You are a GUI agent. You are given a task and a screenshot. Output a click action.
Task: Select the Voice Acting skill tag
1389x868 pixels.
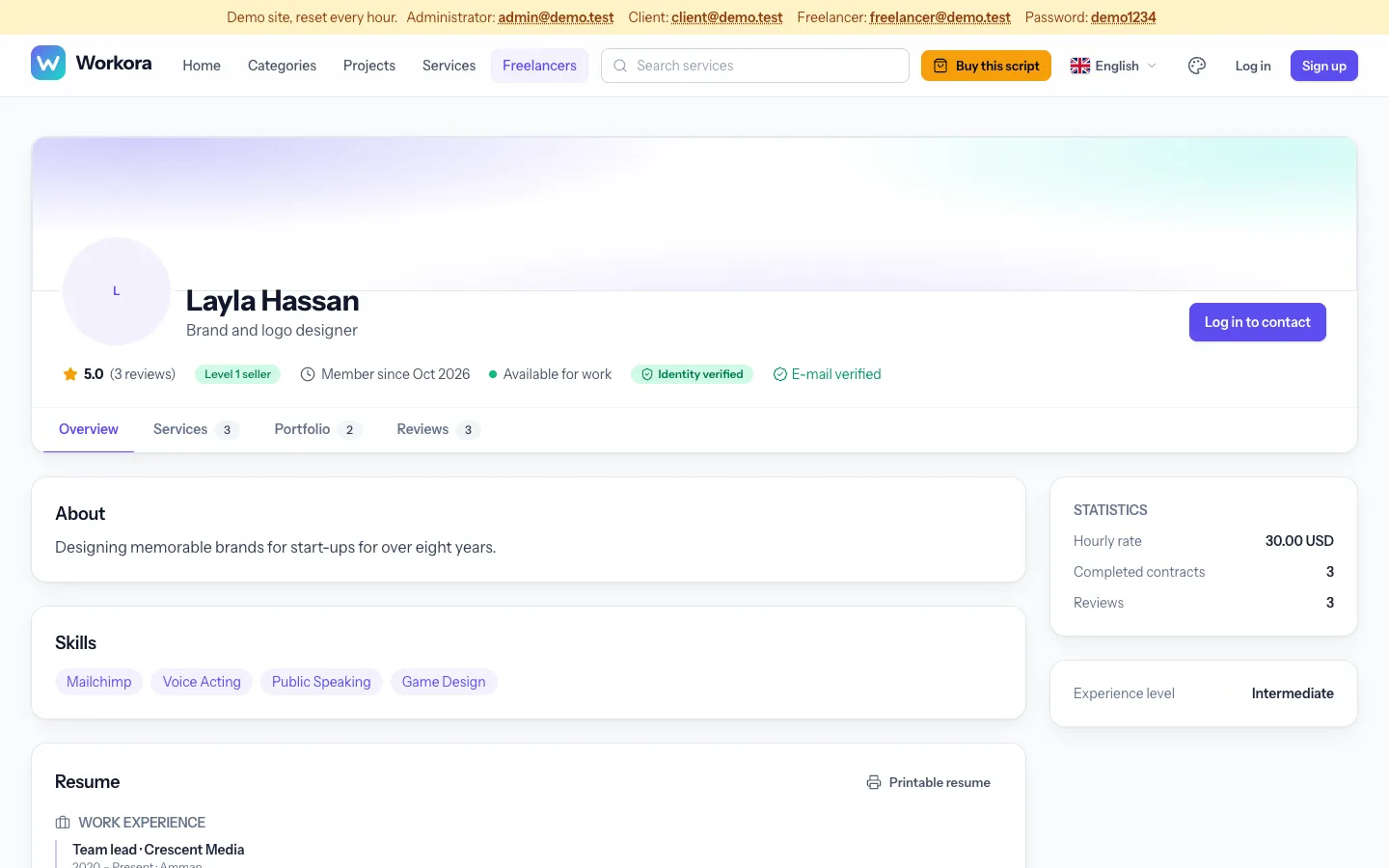[x=202, y=682]
